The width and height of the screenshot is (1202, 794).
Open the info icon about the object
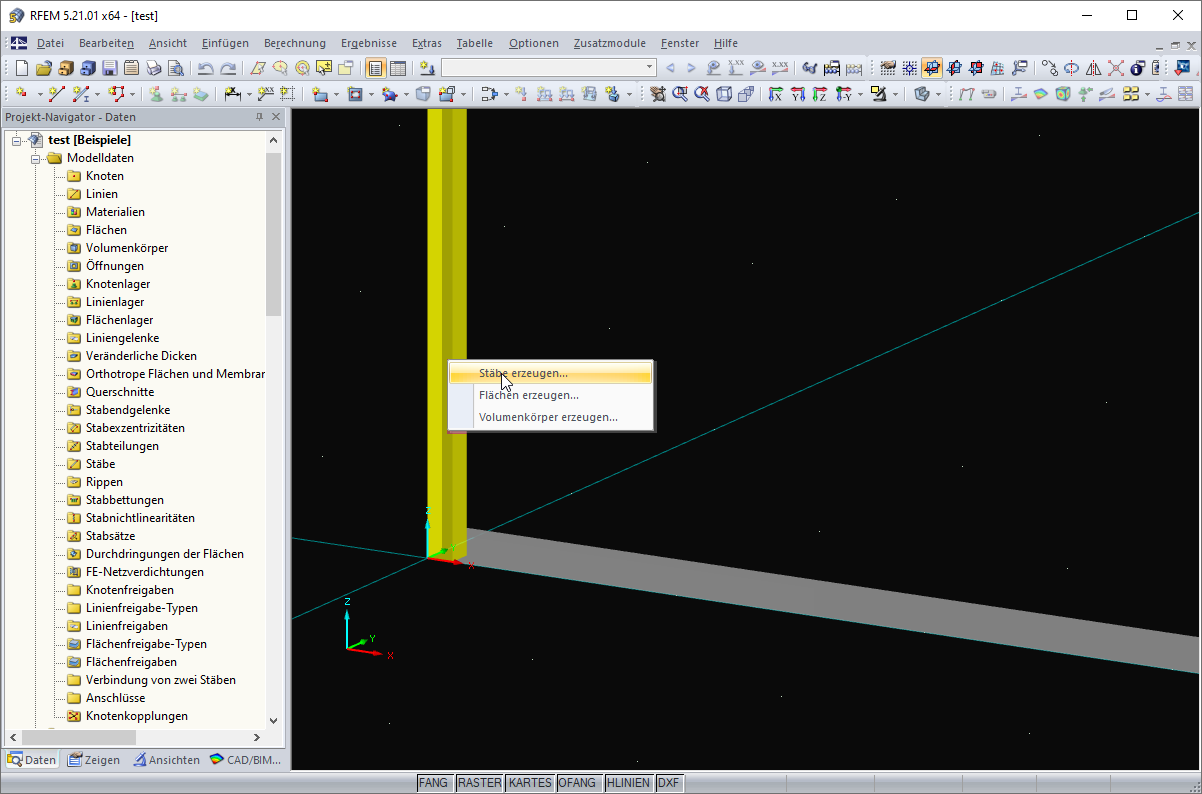pyautogui.click(x=1136, y=68)
